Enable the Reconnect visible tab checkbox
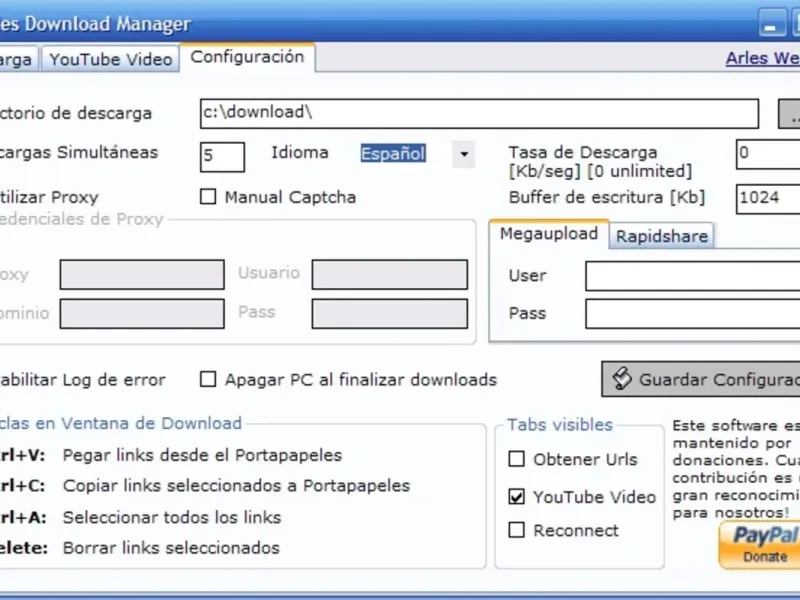The height and width of the screenshot is (600, 800). [516, 530]
